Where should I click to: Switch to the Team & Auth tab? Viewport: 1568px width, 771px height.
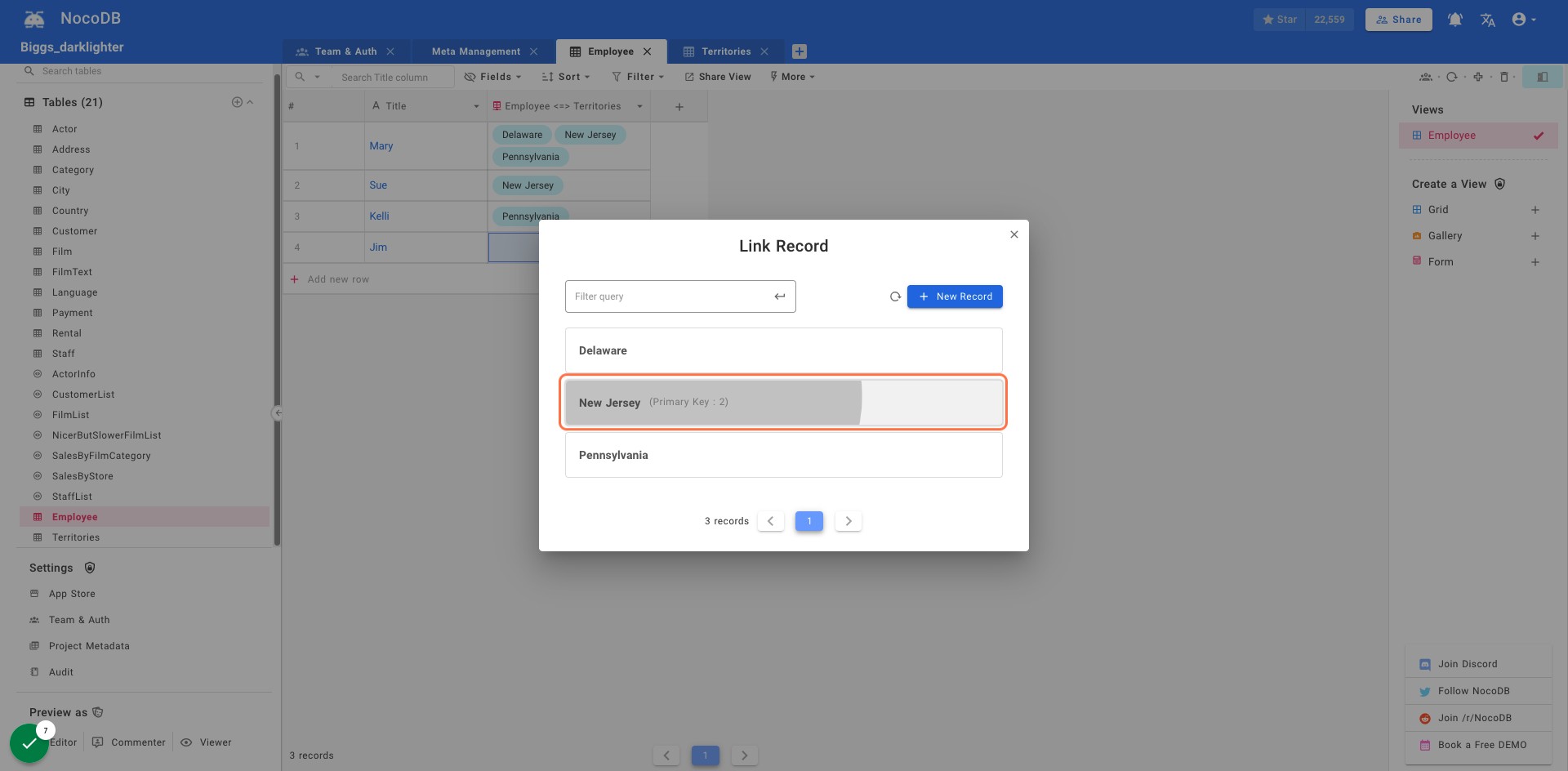345,51
